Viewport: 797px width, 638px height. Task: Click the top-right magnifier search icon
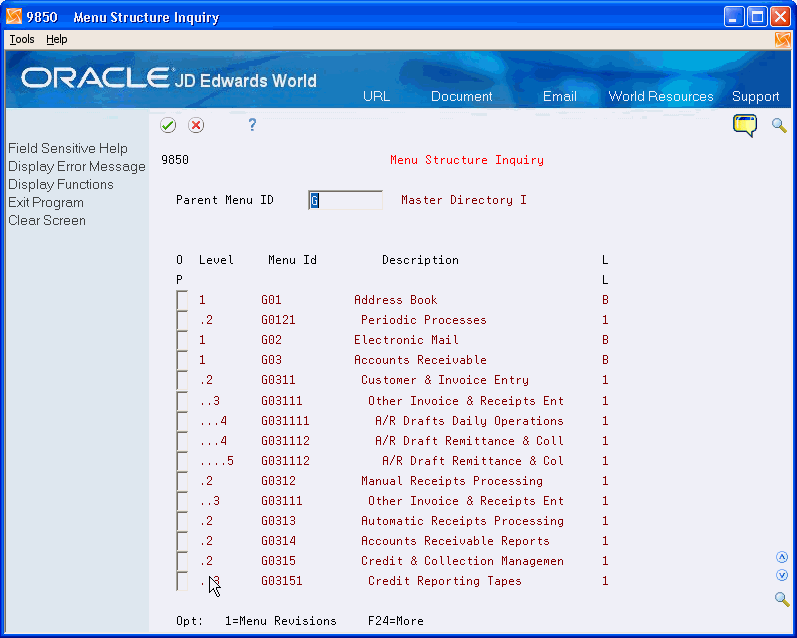[779, 125]
